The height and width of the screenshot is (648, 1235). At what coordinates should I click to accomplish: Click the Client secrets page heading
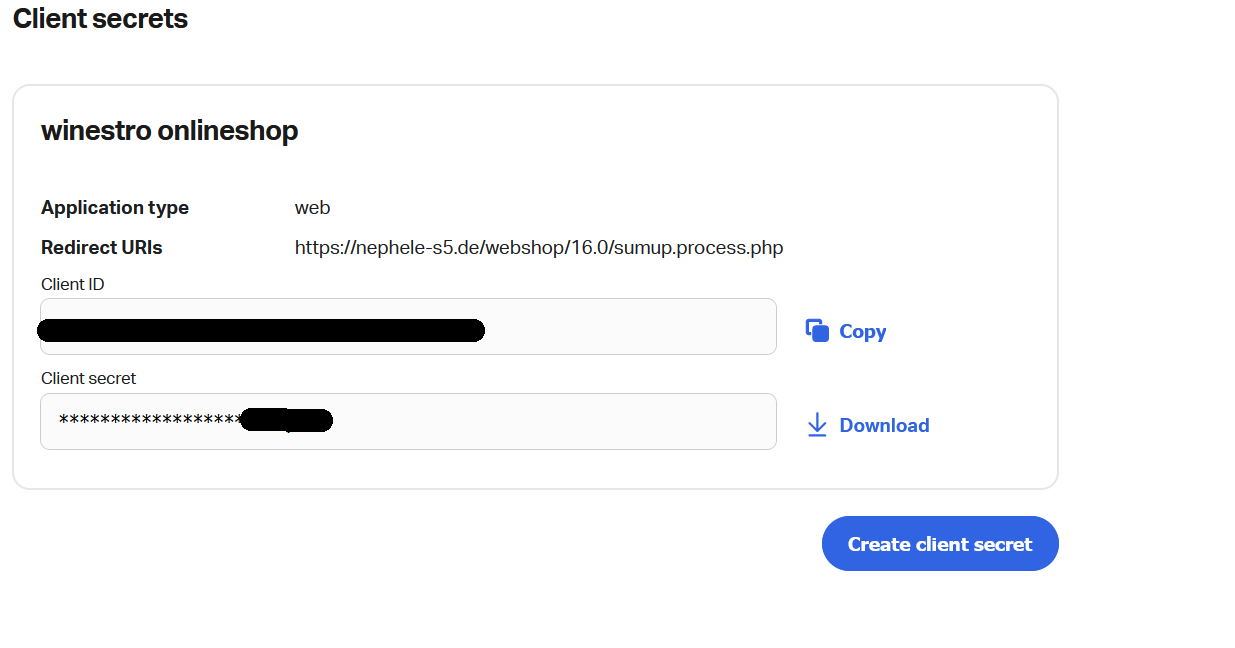(100, 18)
